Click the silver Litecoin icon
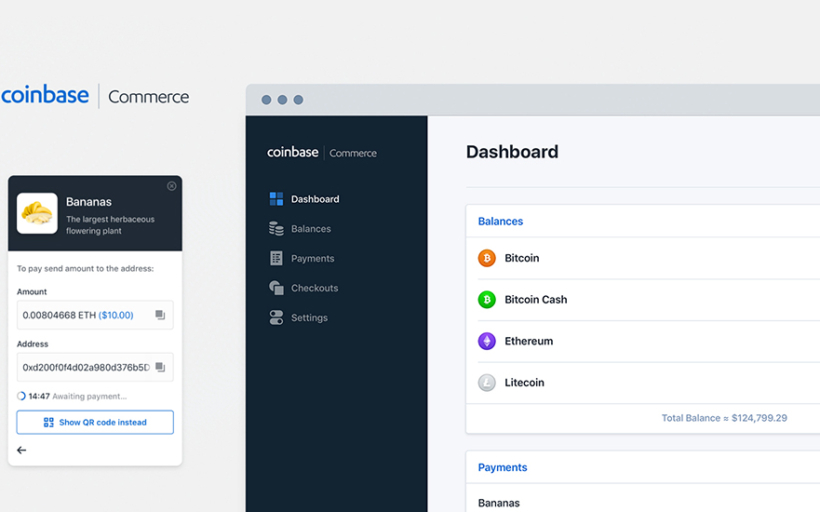 point(487,382)
